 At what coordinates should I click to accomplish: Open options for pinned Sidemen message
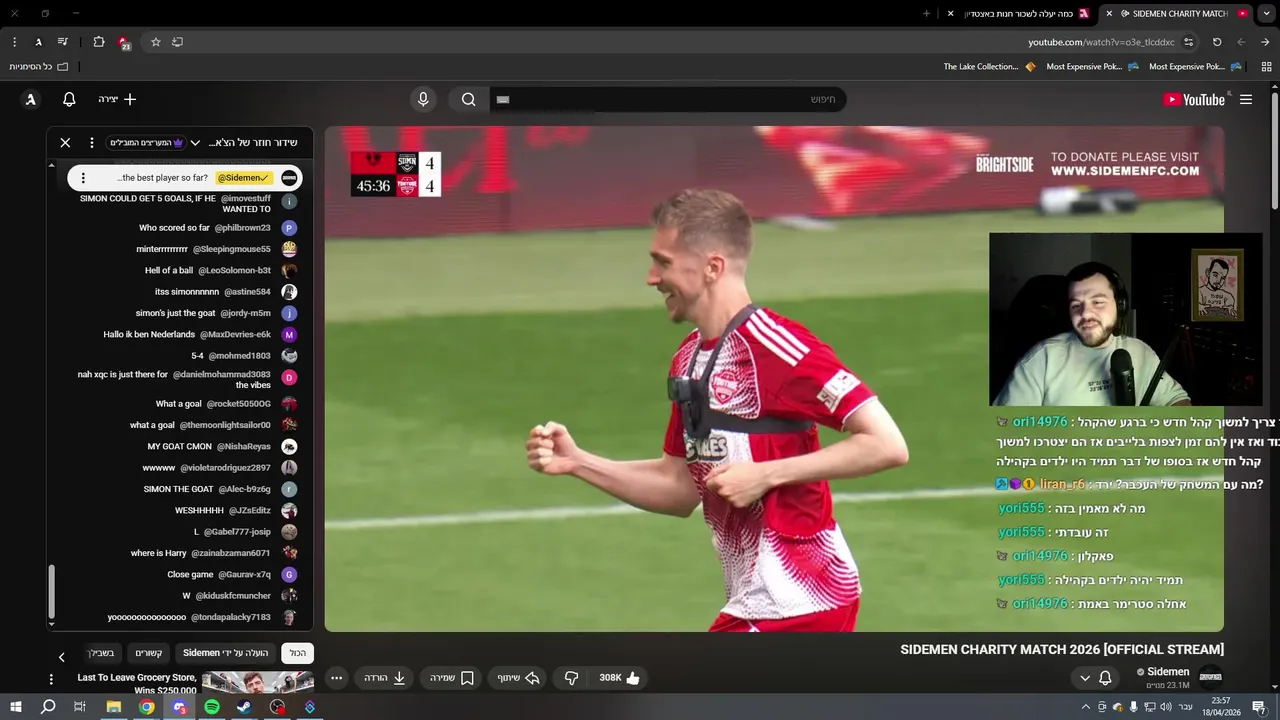83,178
